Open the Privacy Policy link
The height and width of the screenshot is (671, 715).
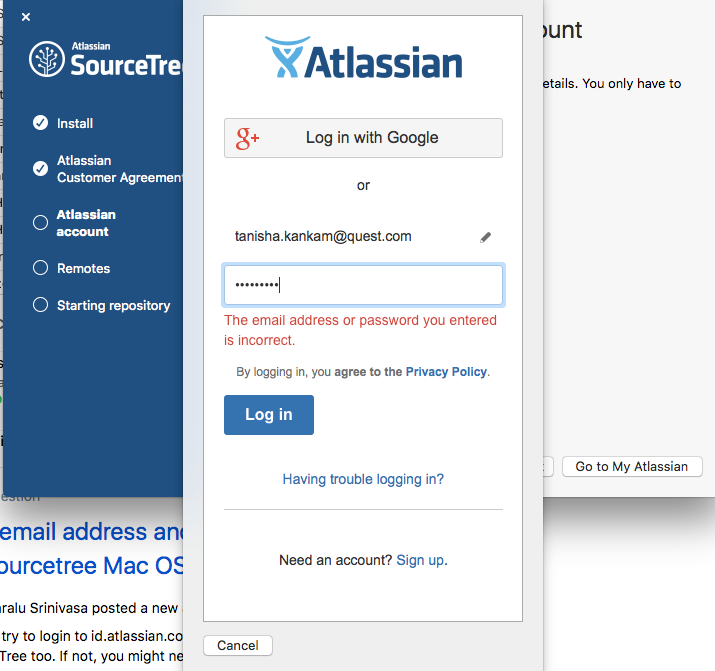446,372
